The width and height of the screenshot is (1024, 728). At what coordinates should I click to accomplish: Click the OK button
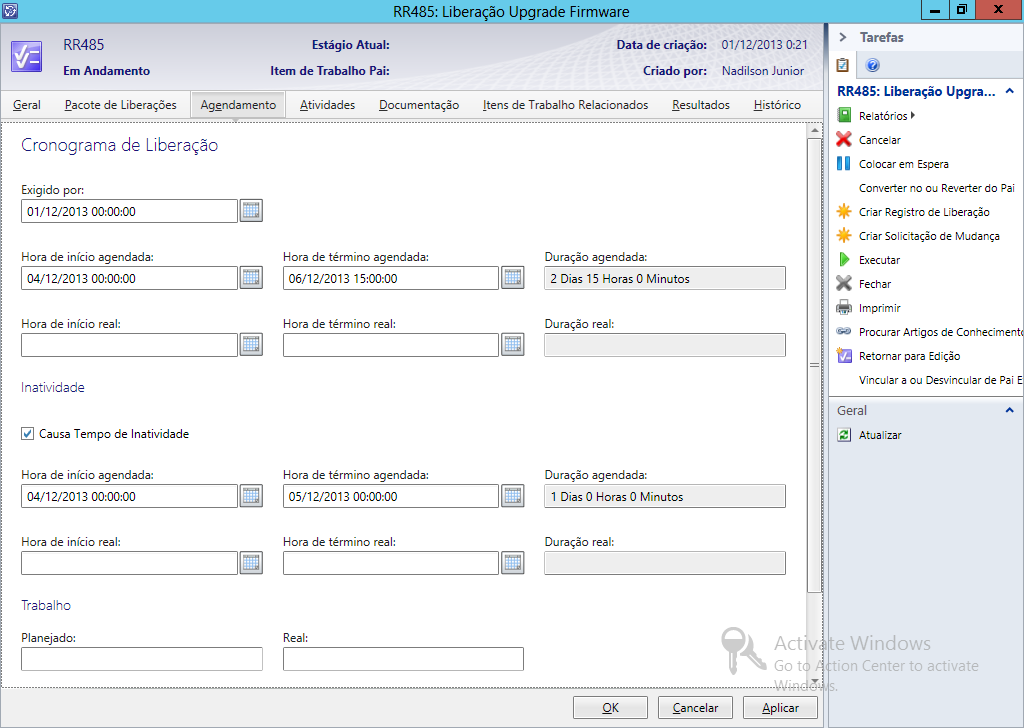[610, 708]
